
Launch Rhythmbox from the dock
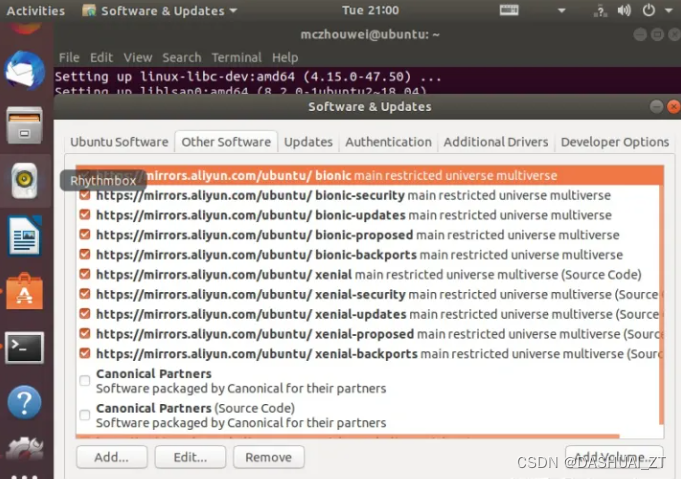coord(24,181)
